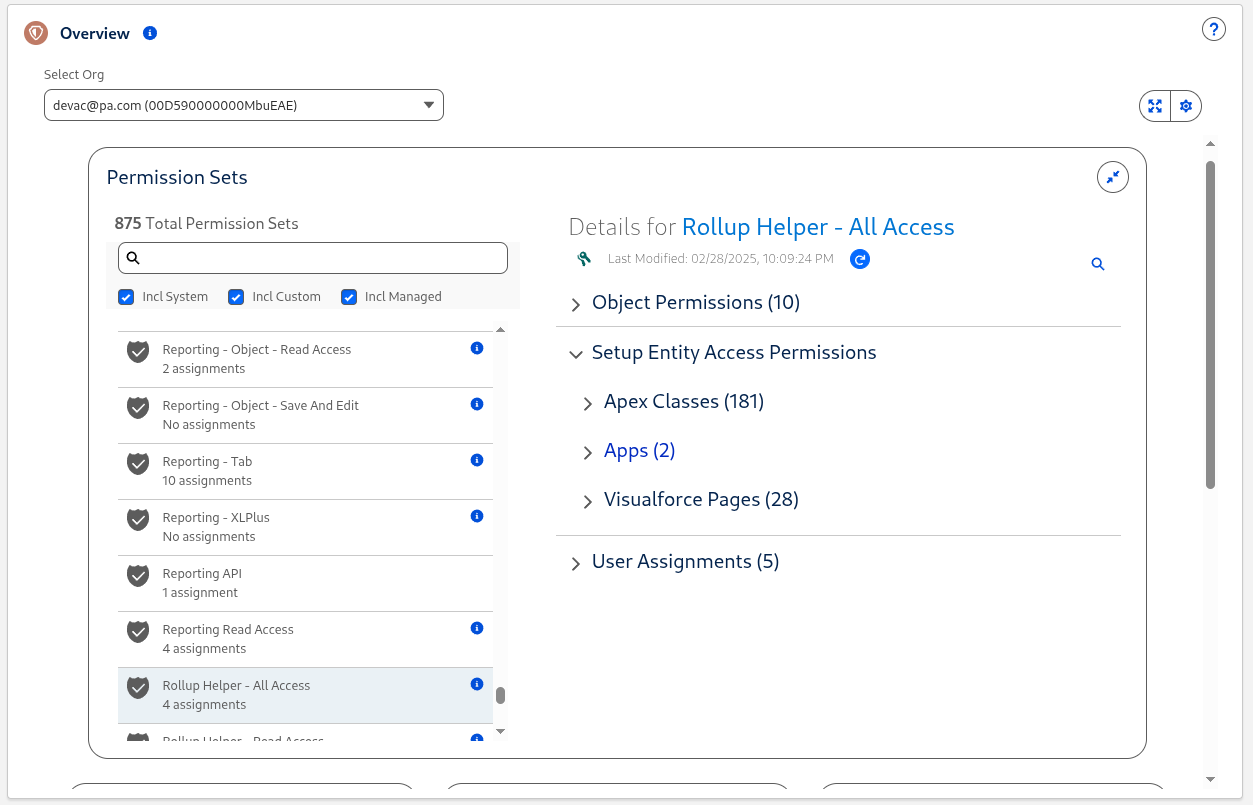Viewport: 1253px width, 805px height.
Task: Toggle the Incl Custom checkbox
Action: [x=236, y=297]
